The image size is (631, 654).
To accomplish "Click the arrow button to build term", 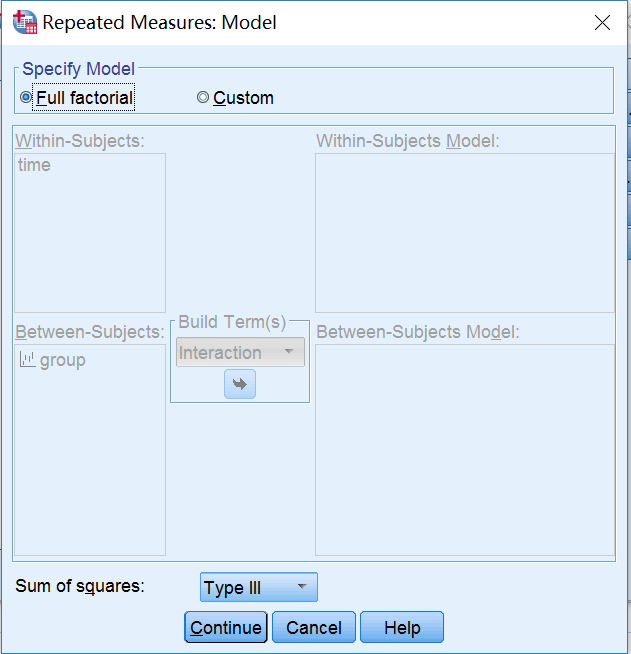I will (x=240, y=384).
